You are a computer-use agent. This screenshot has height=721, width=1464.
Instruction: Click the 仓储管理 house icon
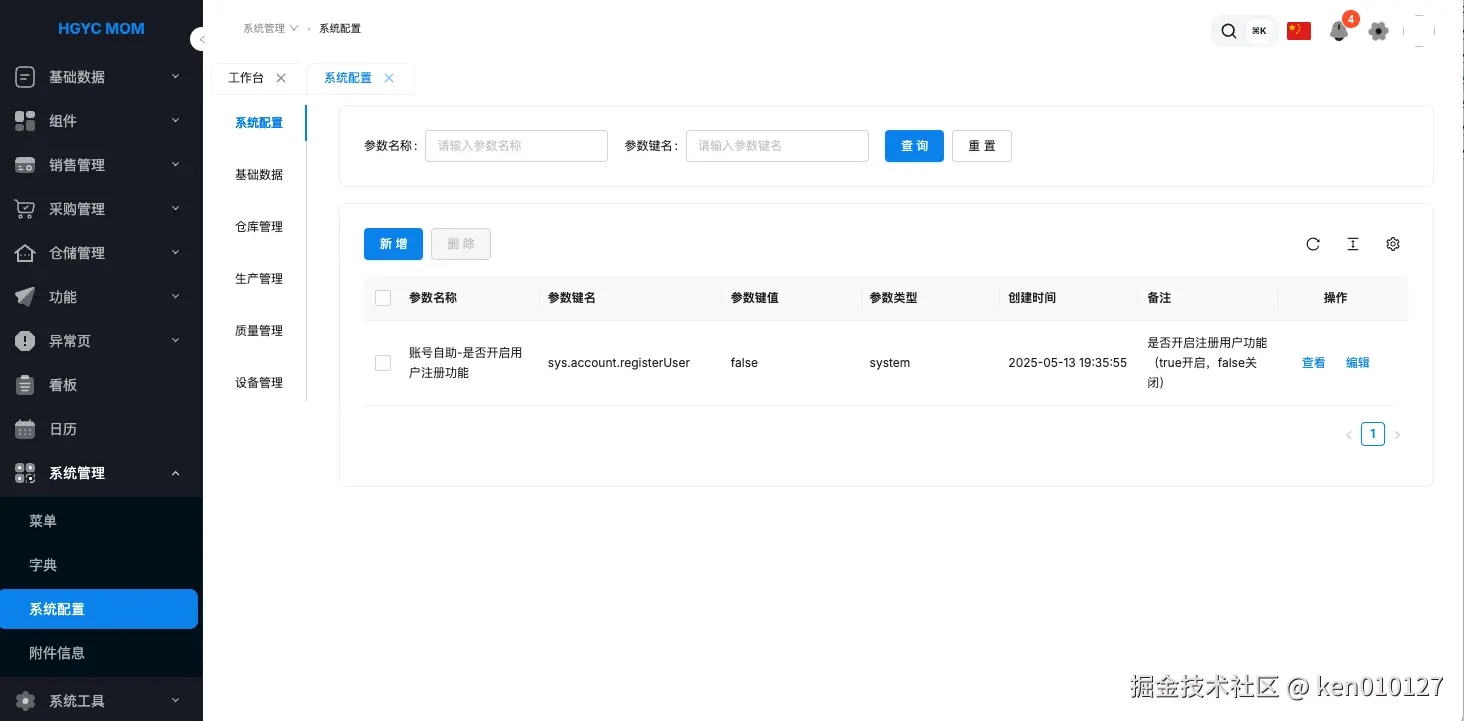click(x=25, y=253)
